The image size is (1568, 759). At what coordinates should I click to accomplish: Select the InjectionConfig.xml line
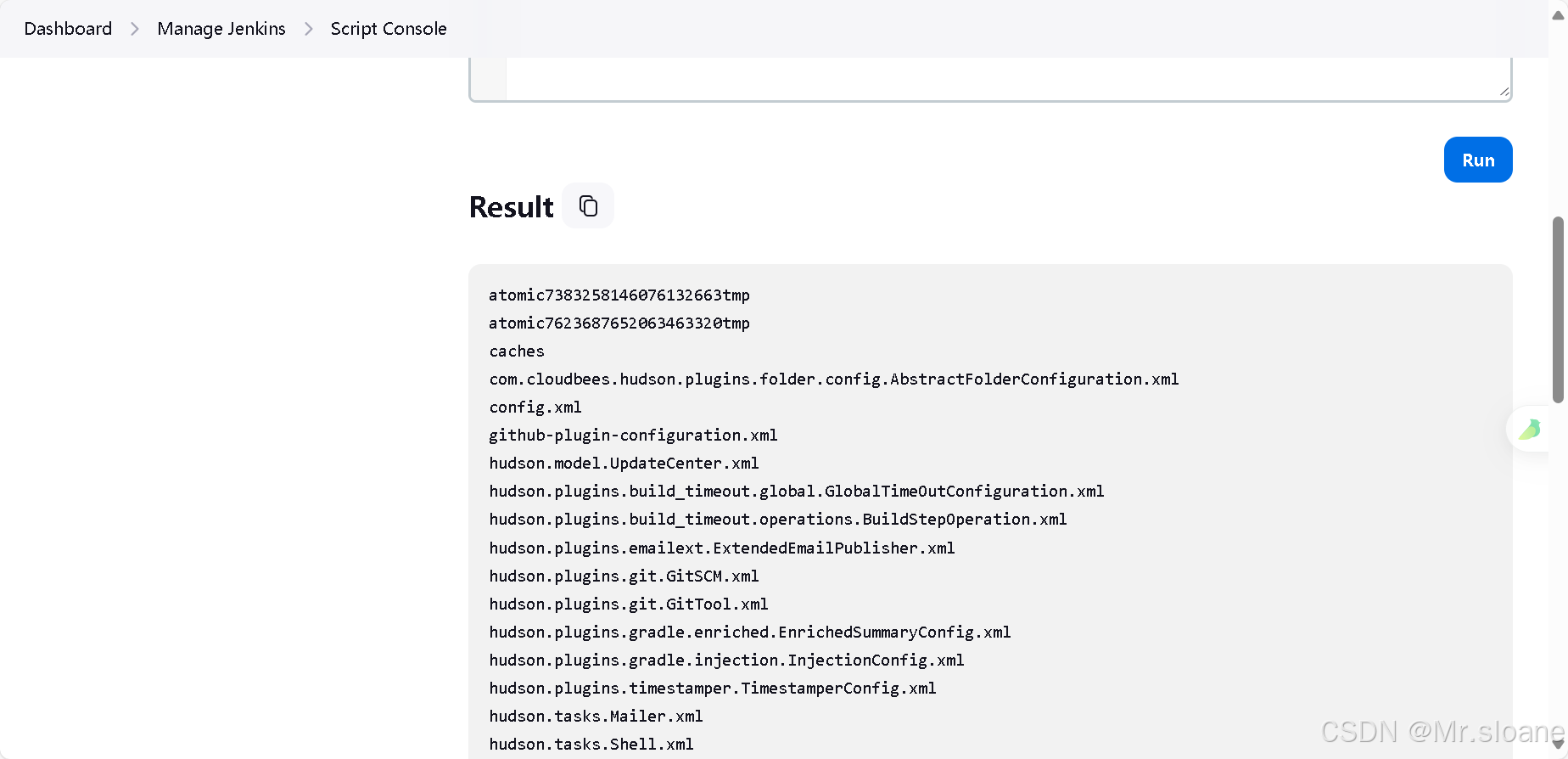point(726,661)
